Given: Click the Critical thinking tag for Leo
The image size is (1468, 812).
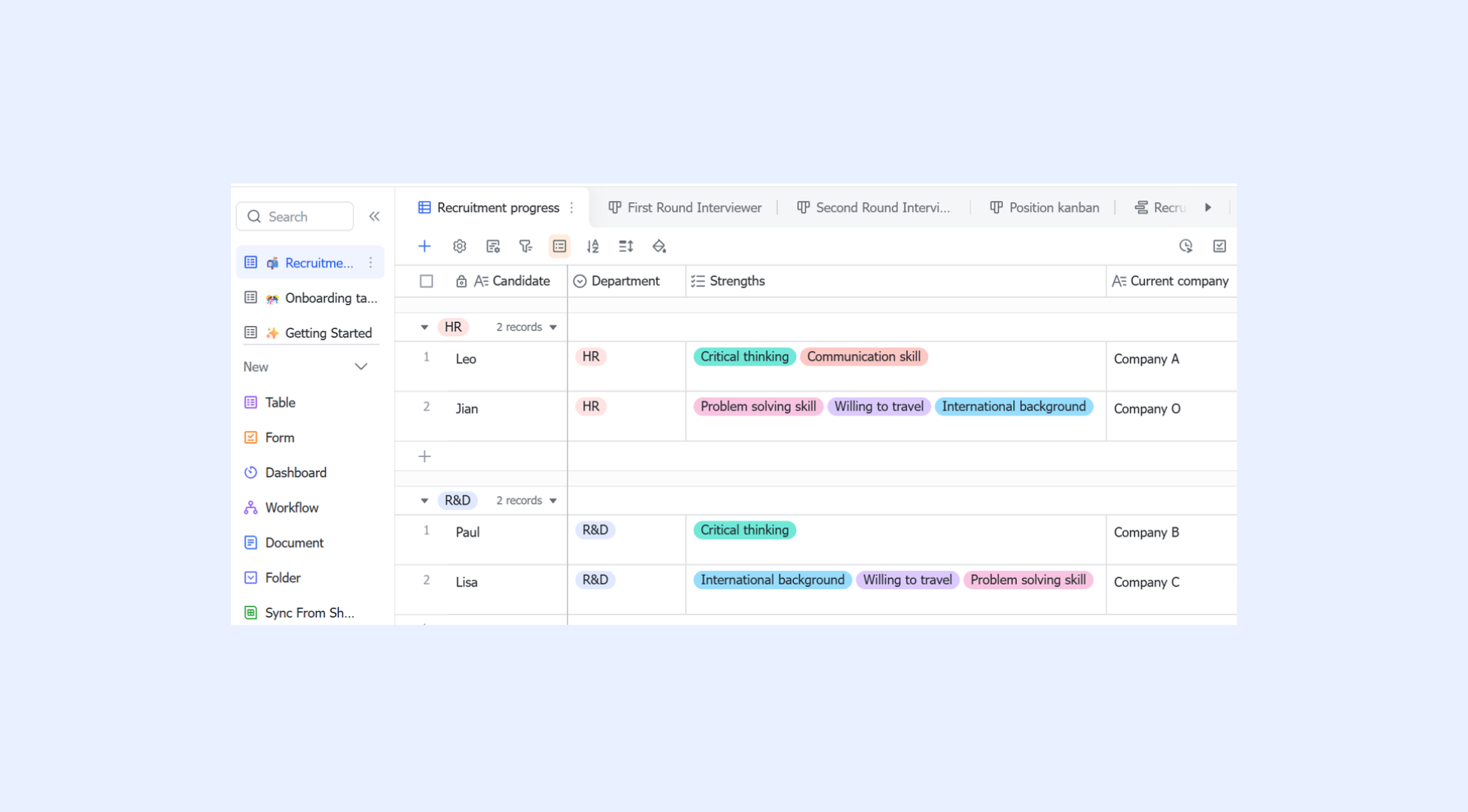Looking at the screenshot, I should pyautogui.click(x=745, y=357).
